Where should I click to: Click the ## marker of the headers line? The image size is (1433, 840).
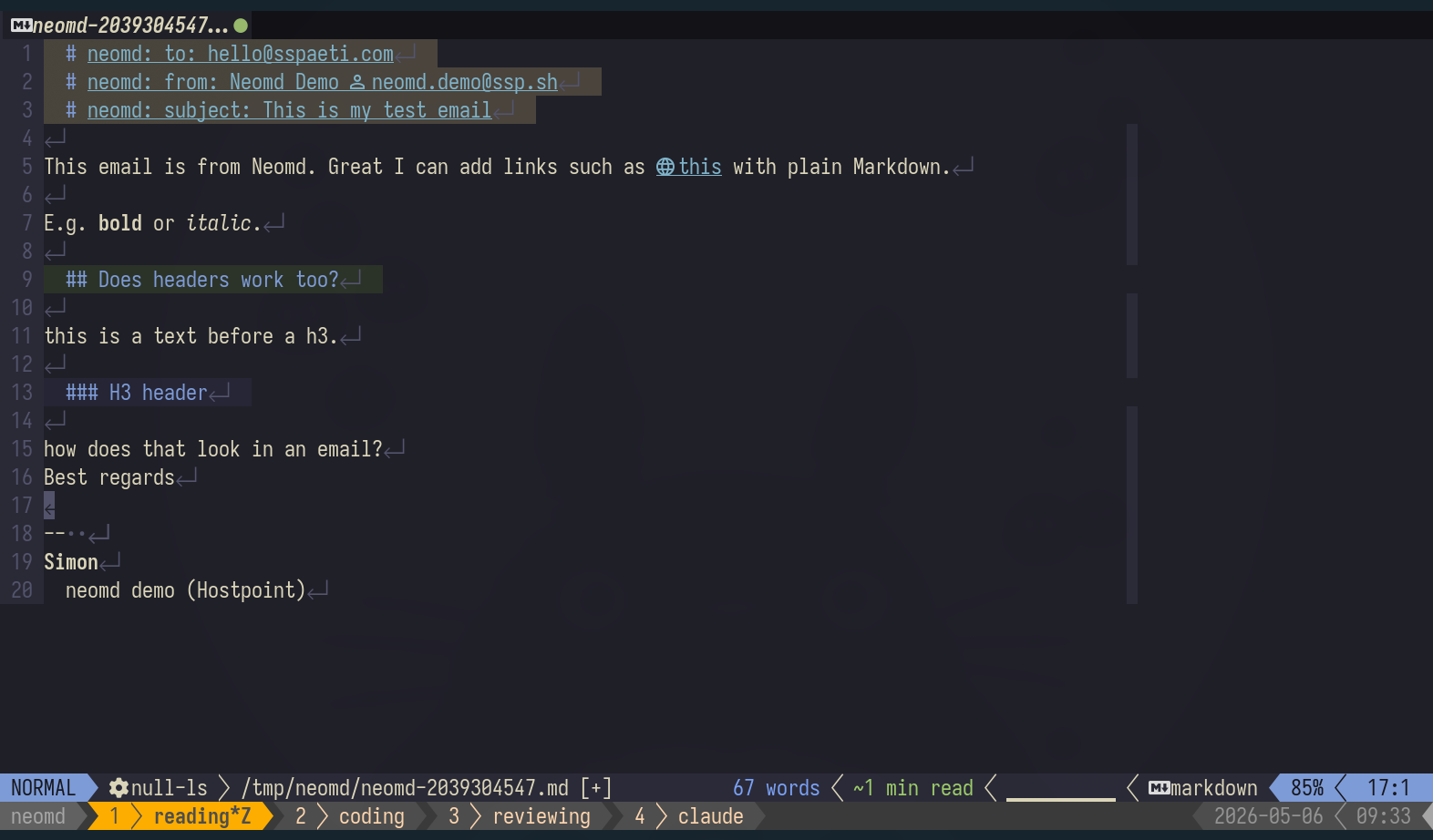(x=77, y=280)
